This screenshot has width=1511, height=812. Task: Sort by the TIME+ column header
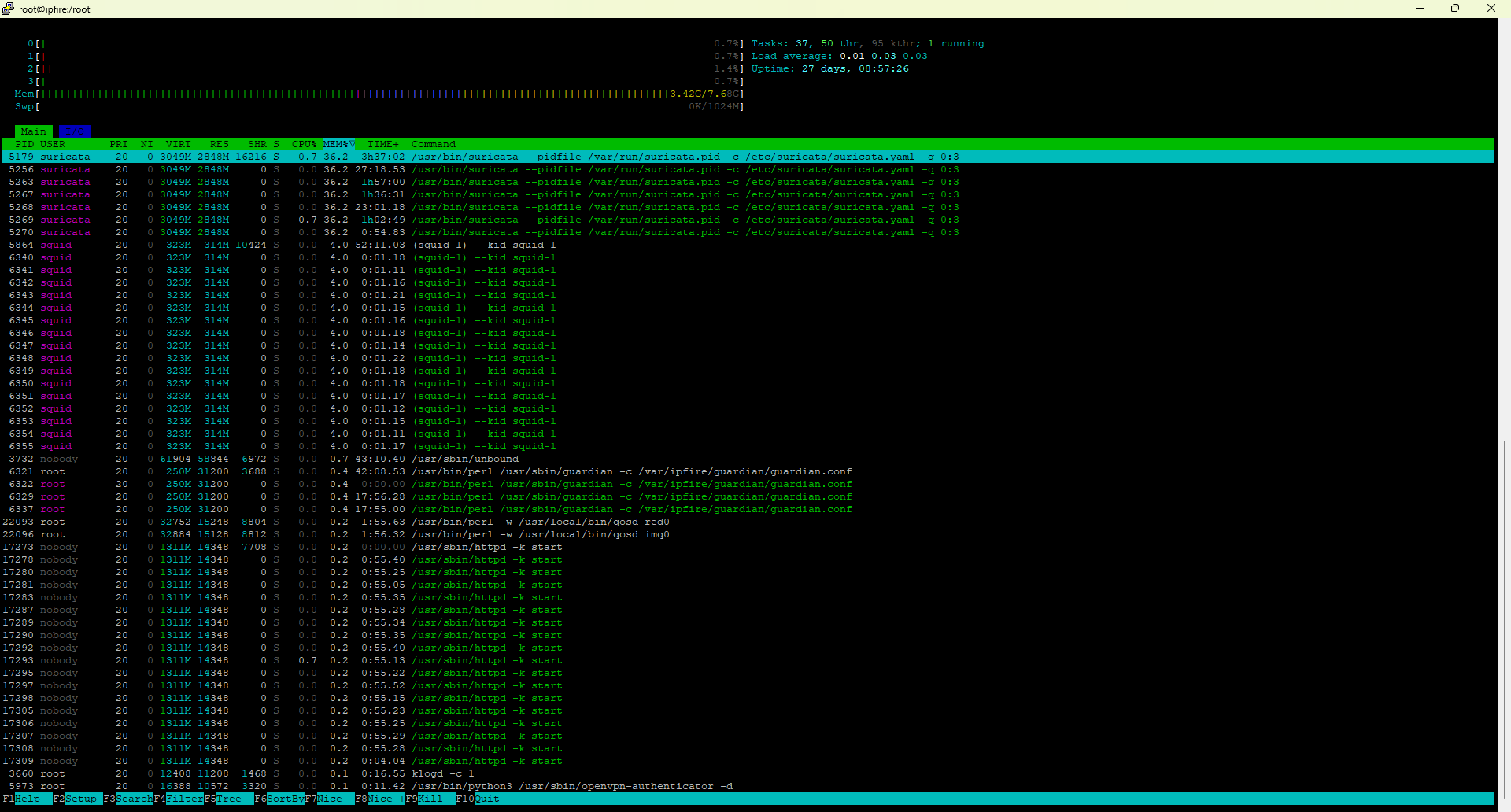click(383, 144)
